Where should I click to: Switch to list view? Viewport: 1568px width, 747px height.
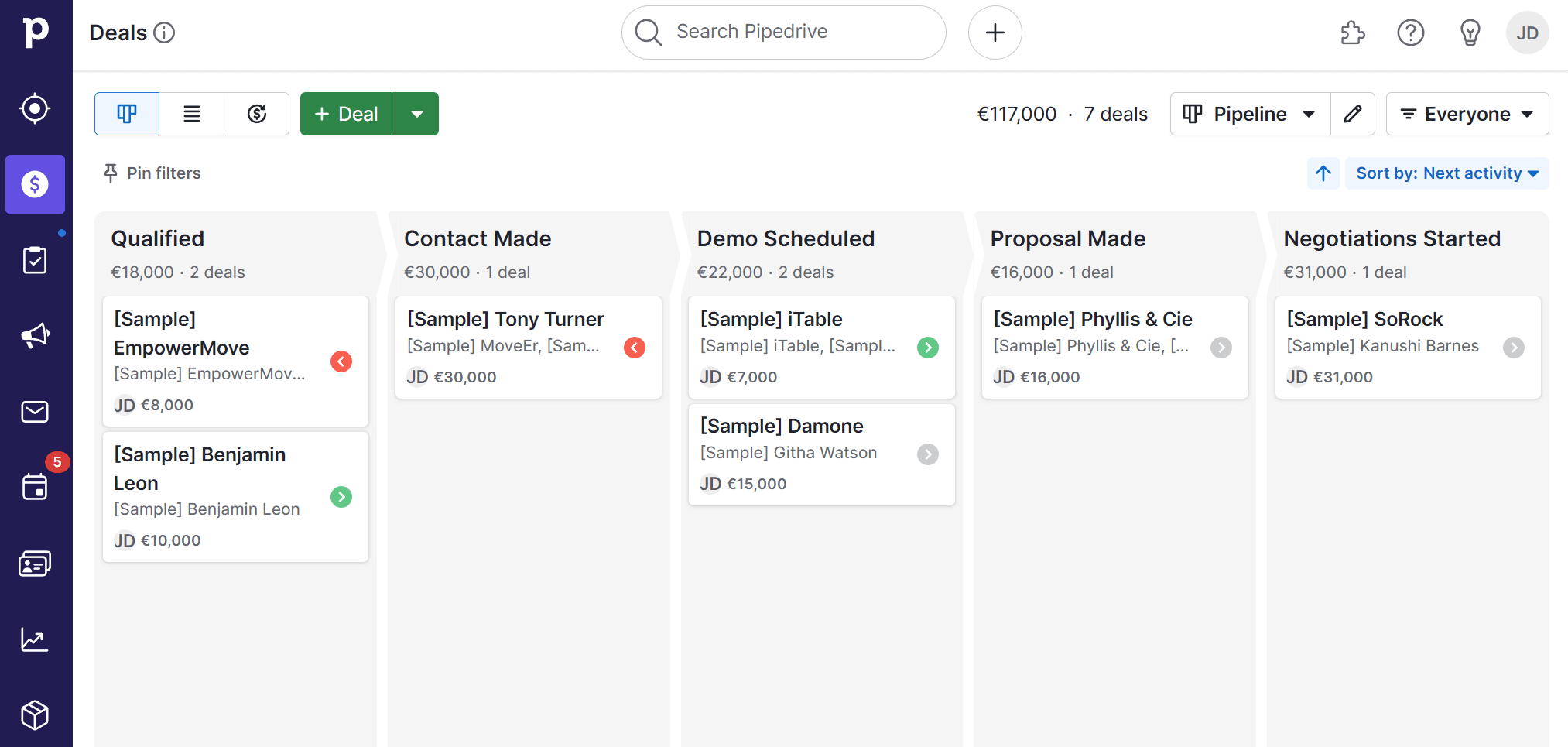(x=192, y=114)
